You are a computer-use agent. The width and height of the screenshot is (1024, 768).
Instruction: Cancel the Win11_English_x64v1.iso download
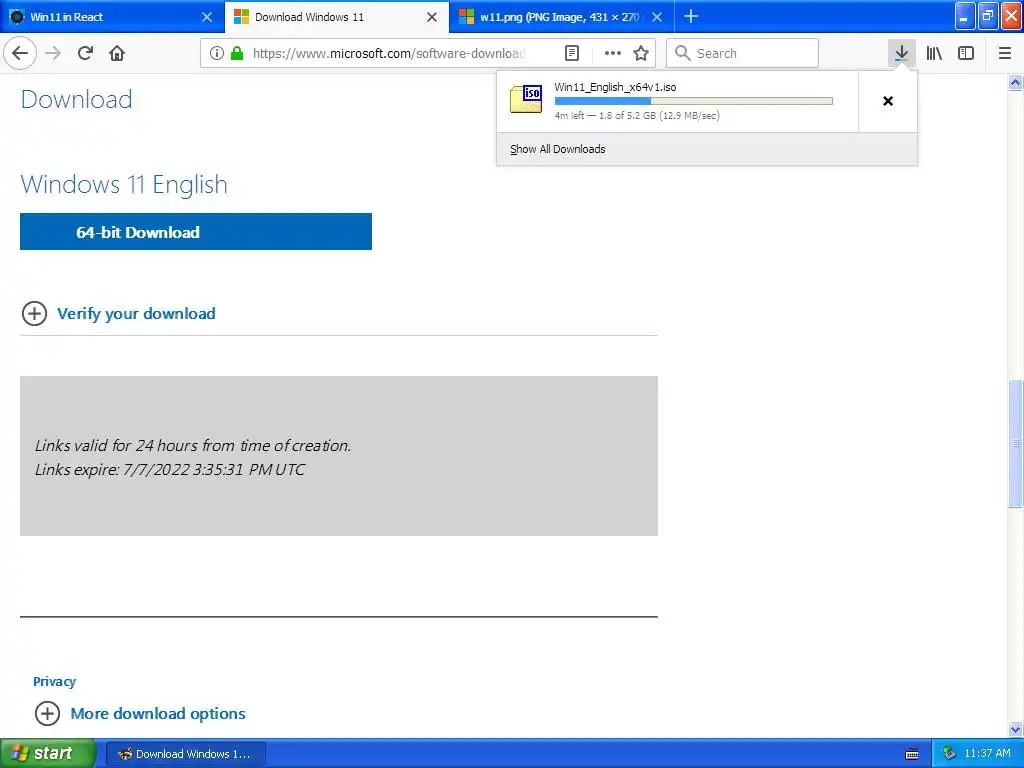coord(888,101)
